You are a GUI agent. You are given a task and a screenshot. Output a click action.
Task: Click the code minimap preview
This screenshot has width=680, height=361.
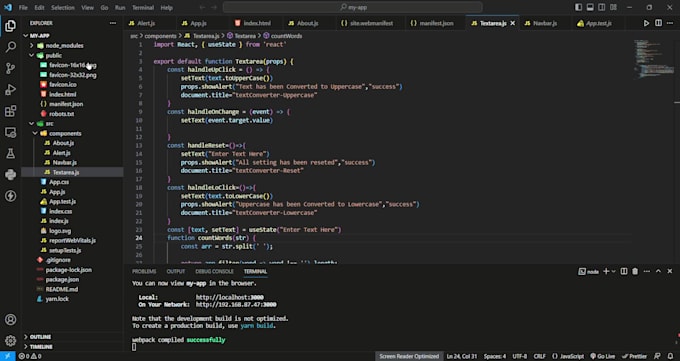[x=654, y=59]
